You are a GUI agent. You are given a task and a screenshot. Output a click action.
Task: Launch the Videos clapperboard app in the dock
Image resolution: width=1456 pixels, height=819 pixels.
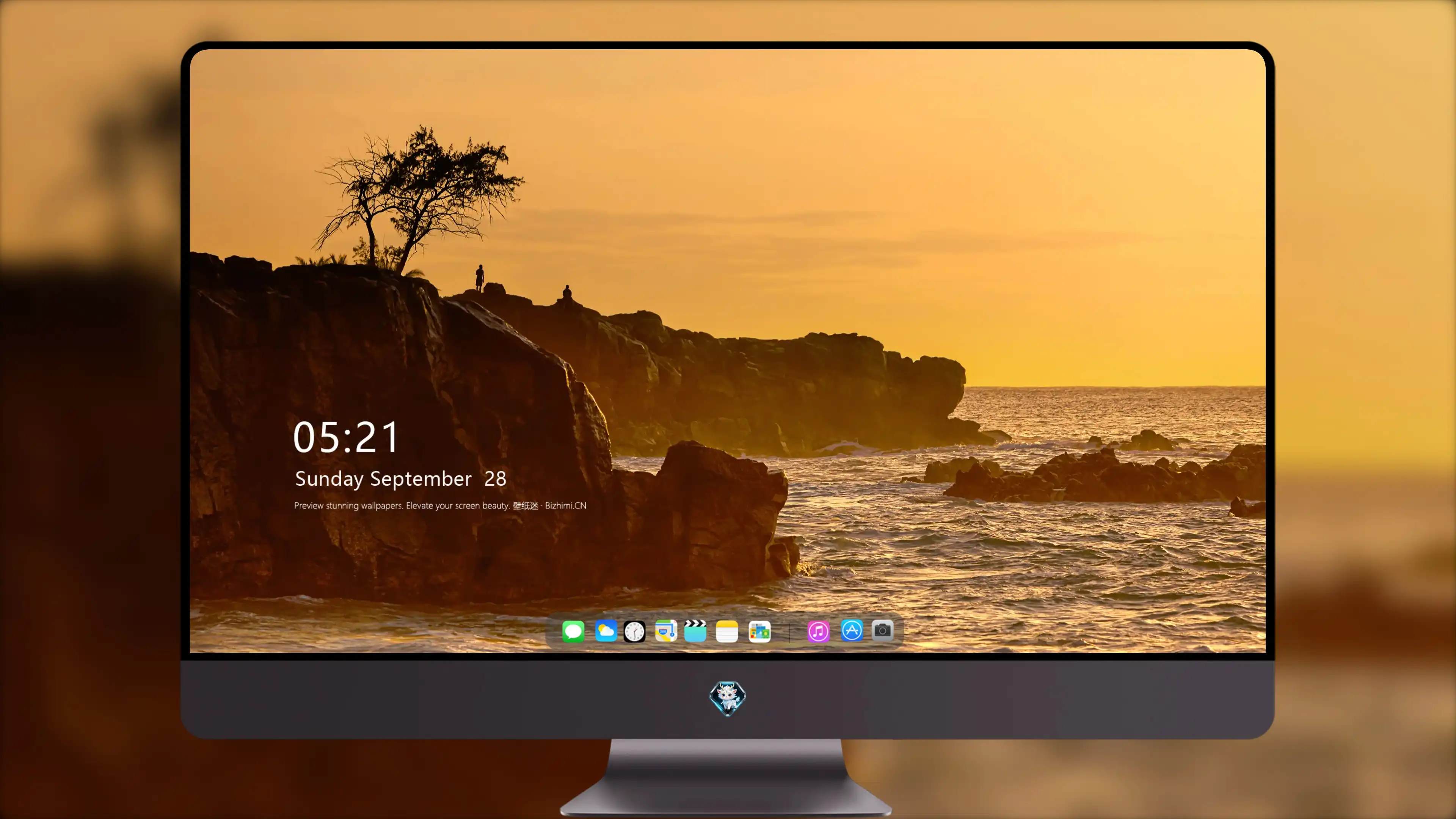[x=695, y=631]
